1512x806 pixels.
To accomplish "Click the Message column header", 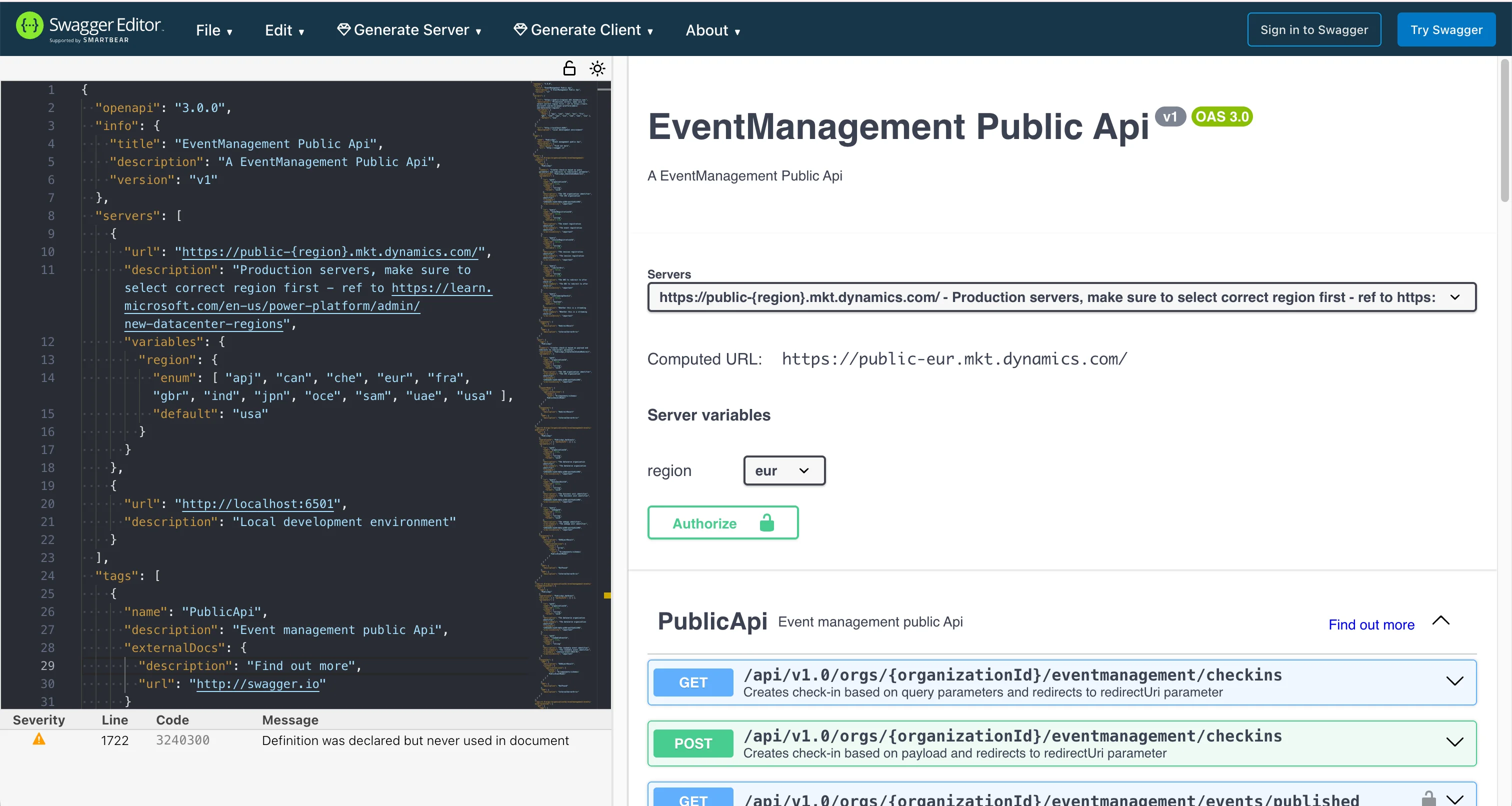I will tap(290, 719).
